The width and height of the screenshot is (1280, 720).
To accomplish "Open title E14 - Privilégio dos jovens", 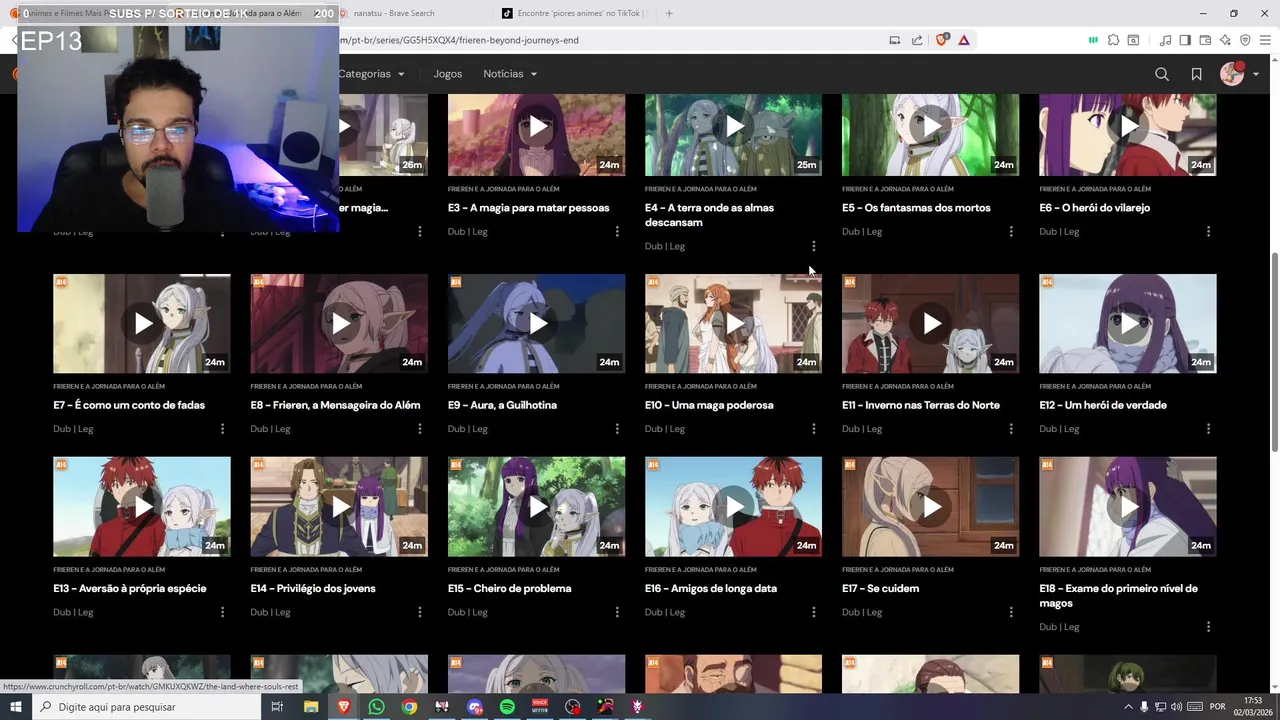I will pos(313,588).
